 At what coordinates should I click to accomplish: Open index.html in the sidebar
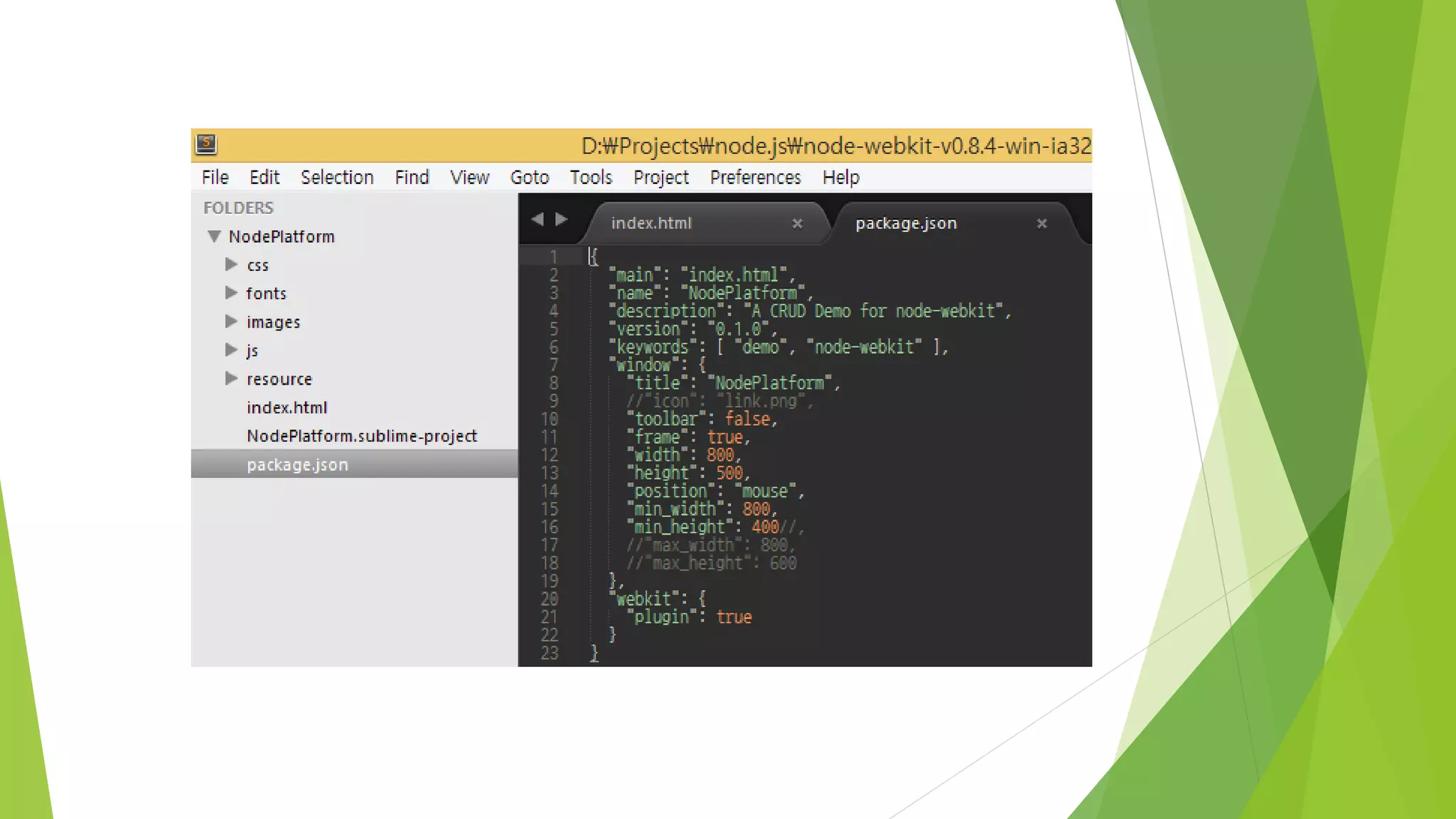pyautogui.click(x=287, y=407)
